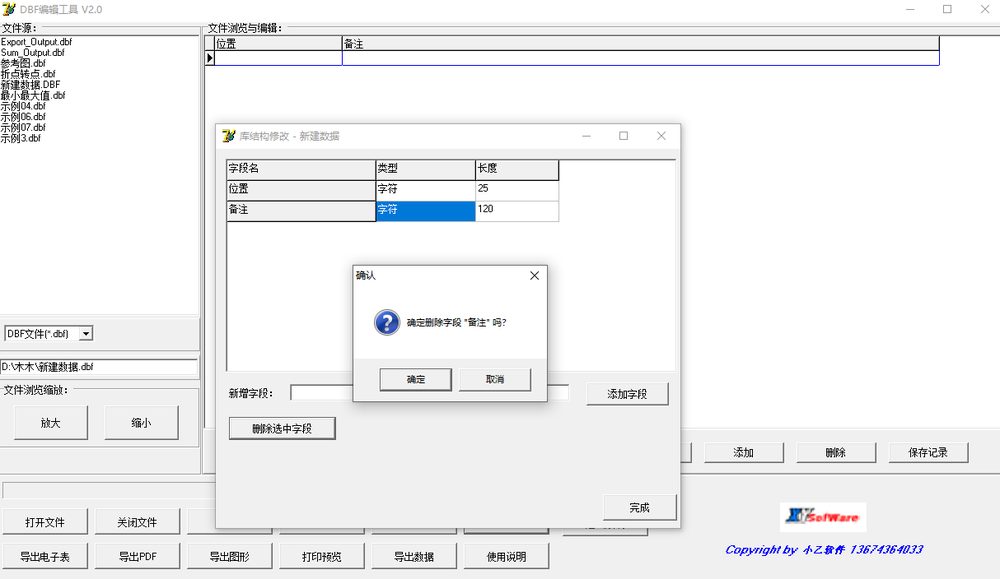The height and width of the screenshot is (579, 1000).
Task: Click the path field D:\木木\新建数据.dbf
Action: coord(99,367)
